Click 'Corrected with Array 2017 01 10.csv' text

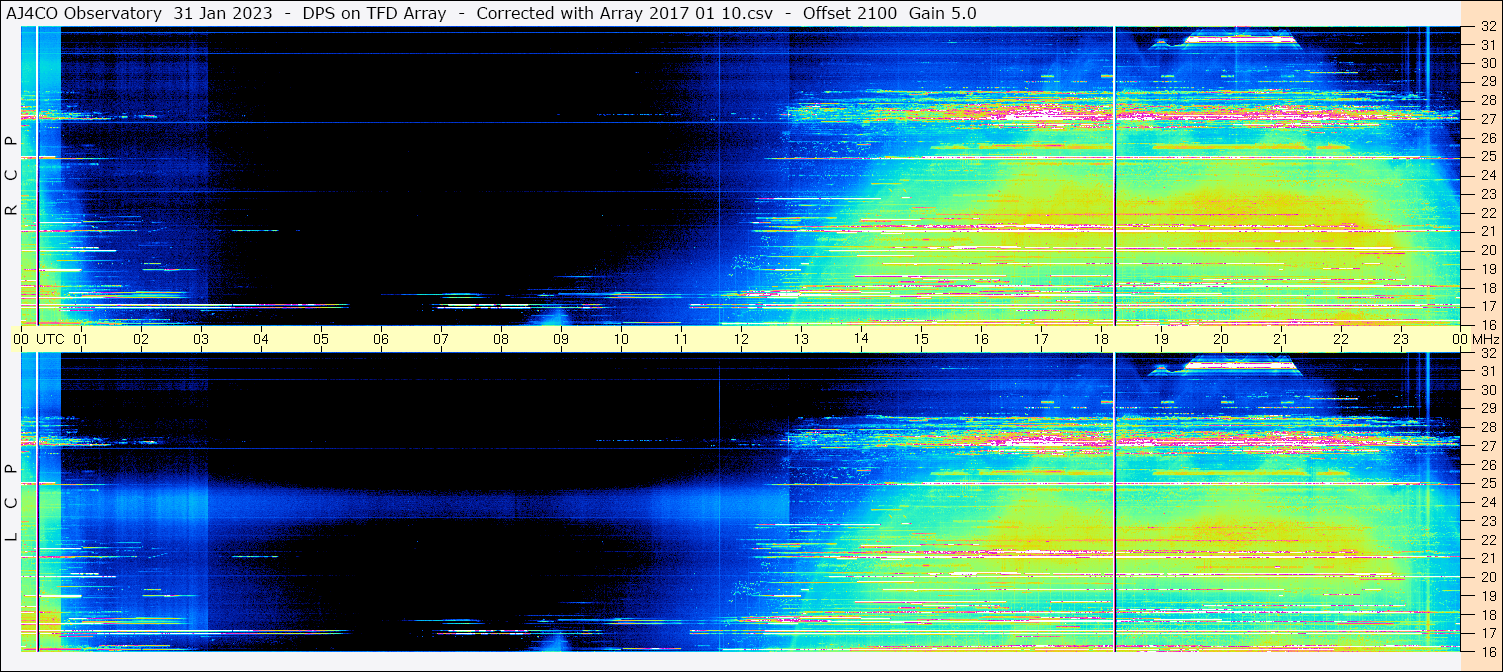click(626, 13)
